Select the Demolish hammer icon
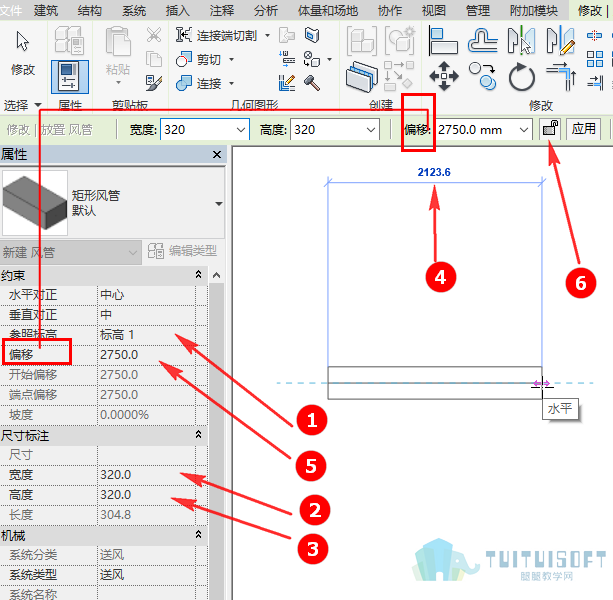613x600 pixels. pyautogui.click(x=312, y=83)
